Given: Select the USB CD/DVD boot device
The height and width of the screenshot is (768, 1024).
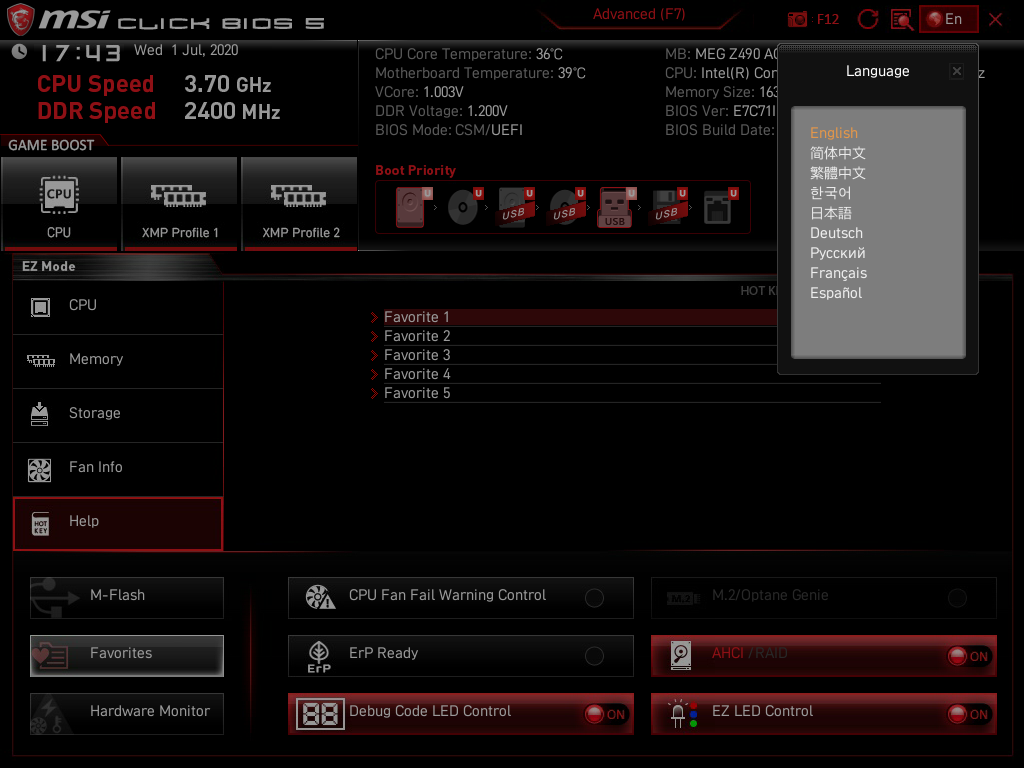Looking at the screenshot, I should coord(566,207).
